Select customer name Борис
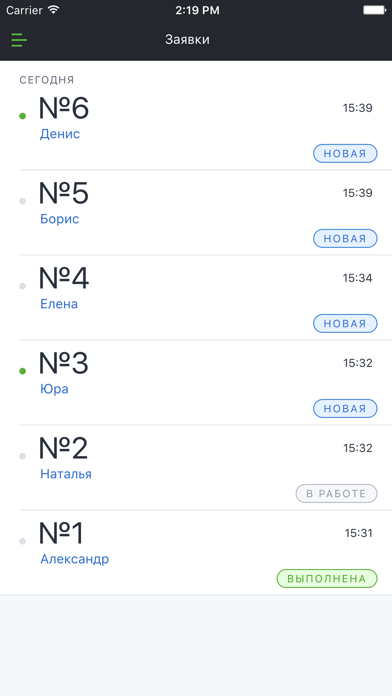Viewport: 392px width, 696px height. click(x=59, y=219)
